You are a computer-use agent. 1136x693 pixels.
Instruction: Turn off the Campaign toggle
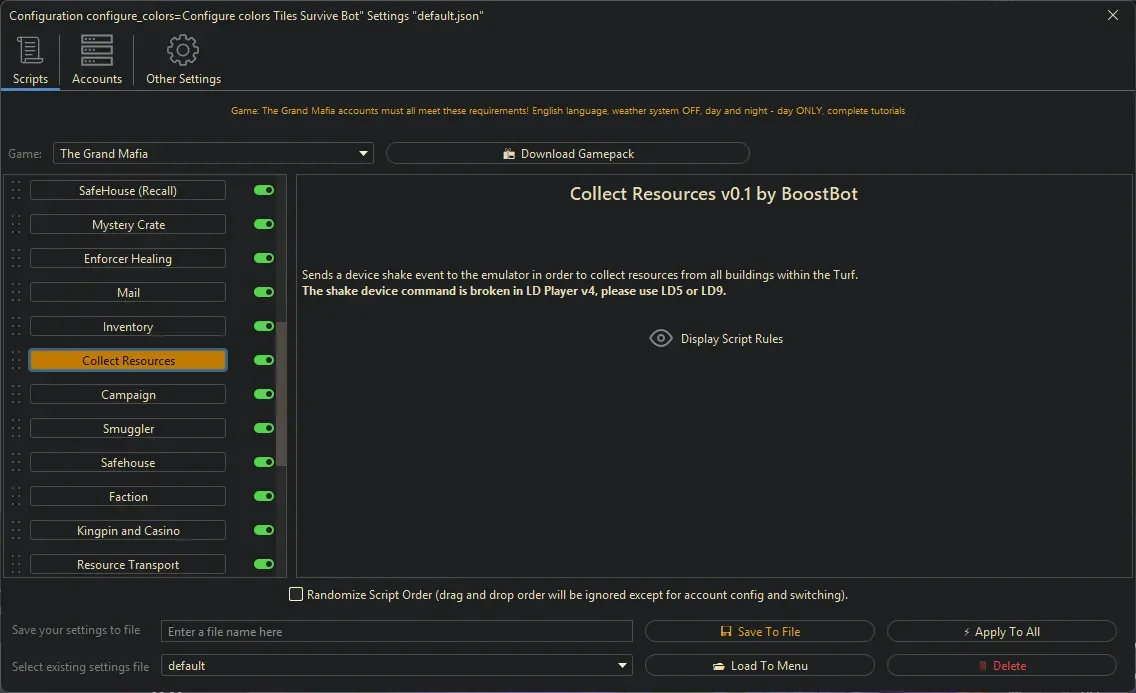[264, 394]
